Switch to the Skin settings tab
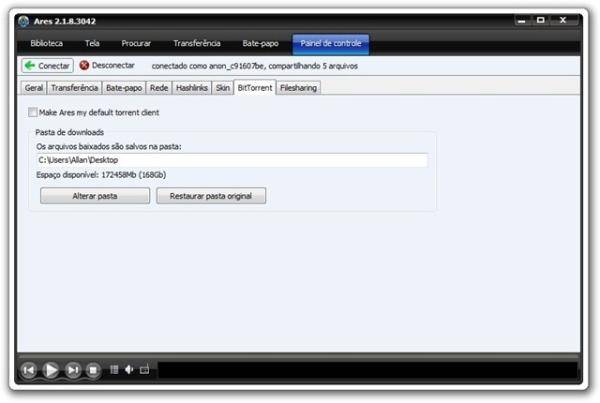Image resolution: width=600 pixels, height=403 pixels. 223,88
